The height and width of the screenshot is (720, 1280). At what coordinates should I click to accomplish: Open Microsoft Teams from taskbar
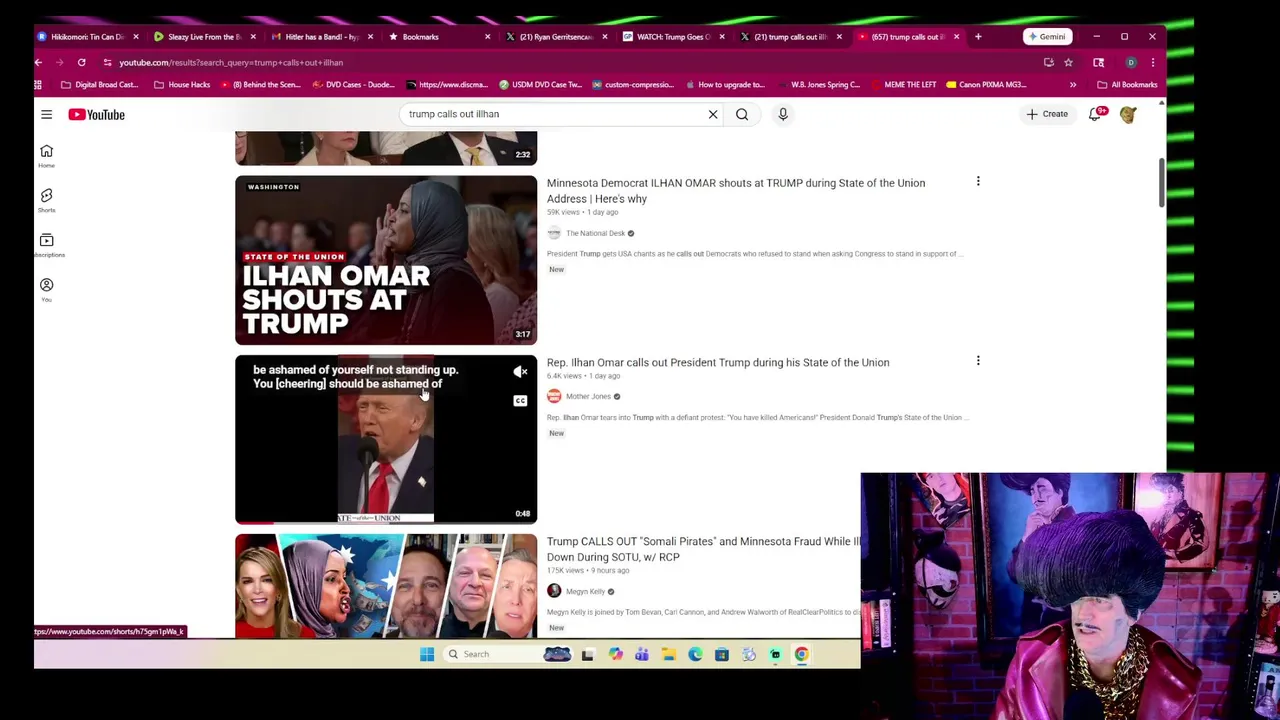(x=641, y=654)
